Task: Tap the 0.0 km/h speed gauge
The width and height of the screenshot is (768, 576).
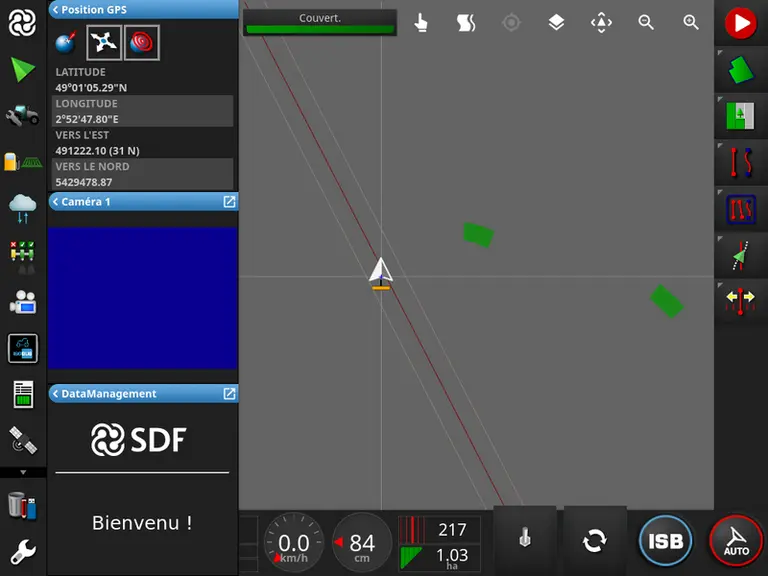Action: click(x=294, y=543)
